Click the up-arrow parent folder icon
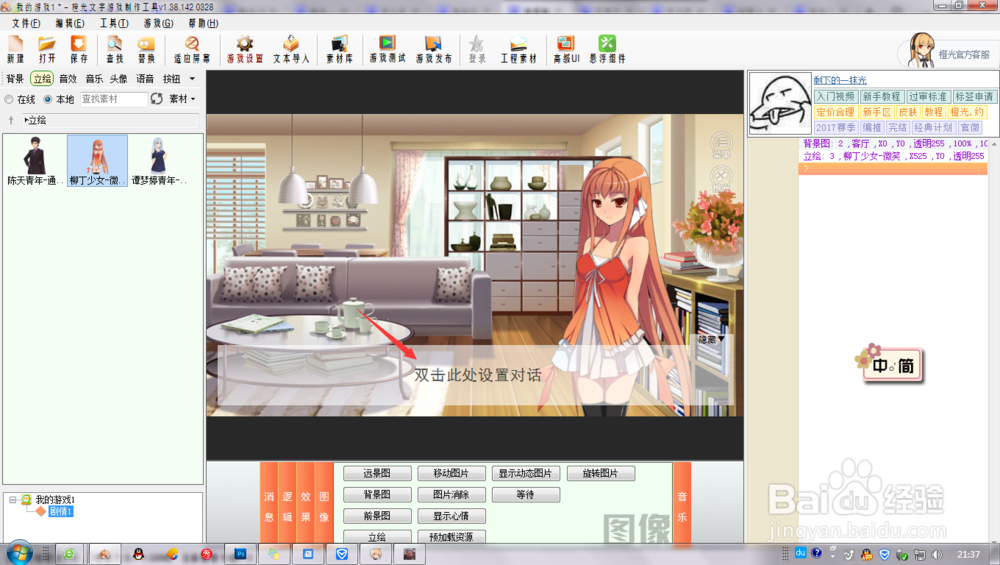Viewport: 1000px width, 565px height. tap(11, 120)
